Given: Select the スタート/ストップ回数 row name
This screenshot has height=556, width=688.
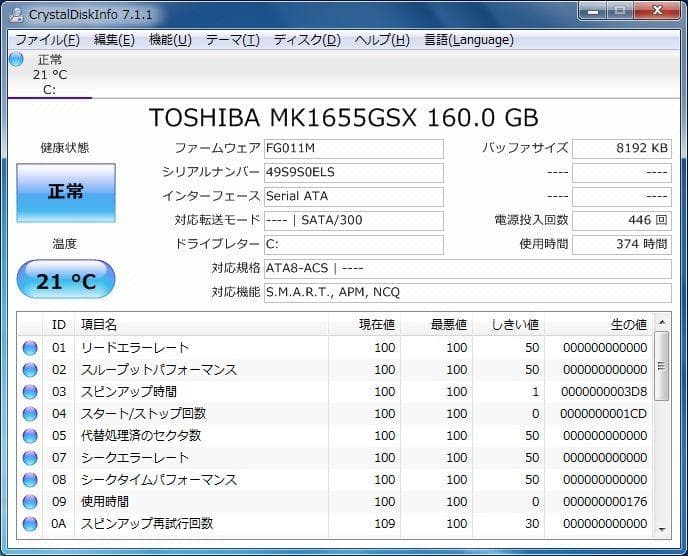Looking at the screenshot, I should point(143,414).
